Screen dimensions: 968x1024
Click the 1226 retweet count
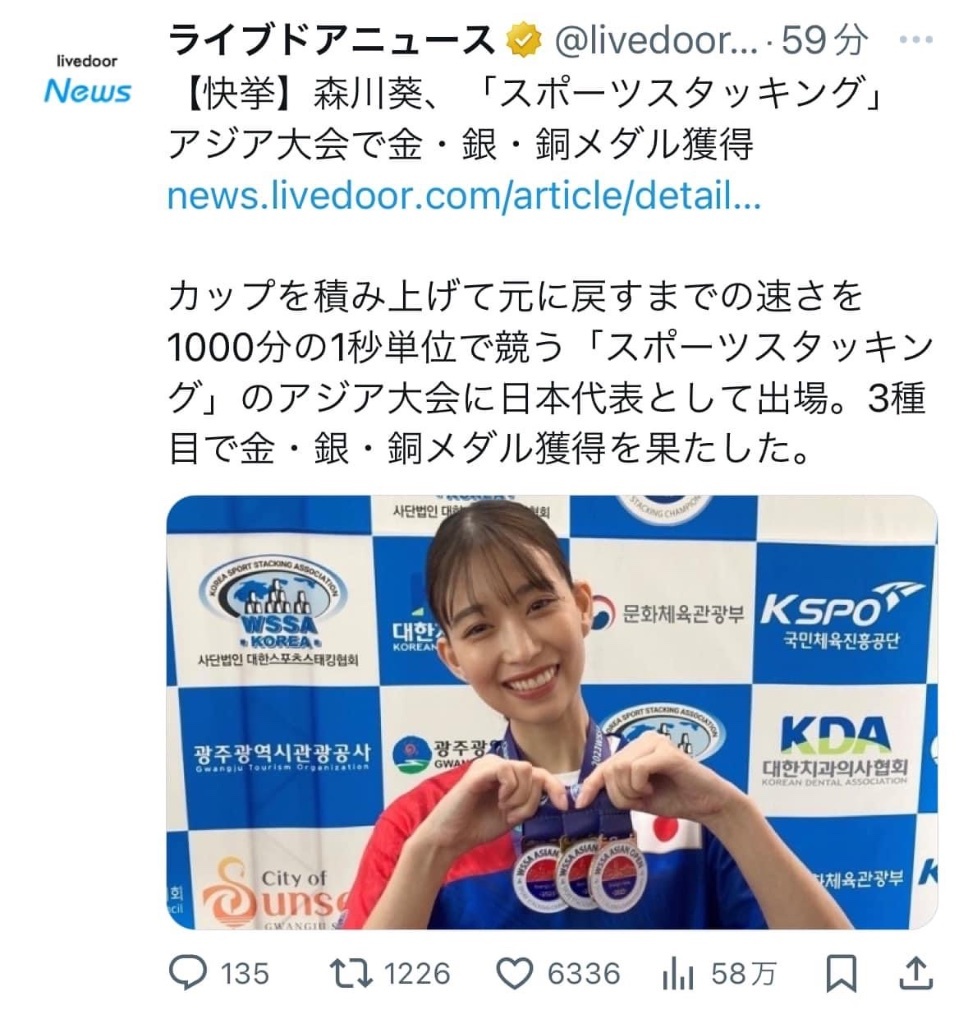tap(417, 974)
